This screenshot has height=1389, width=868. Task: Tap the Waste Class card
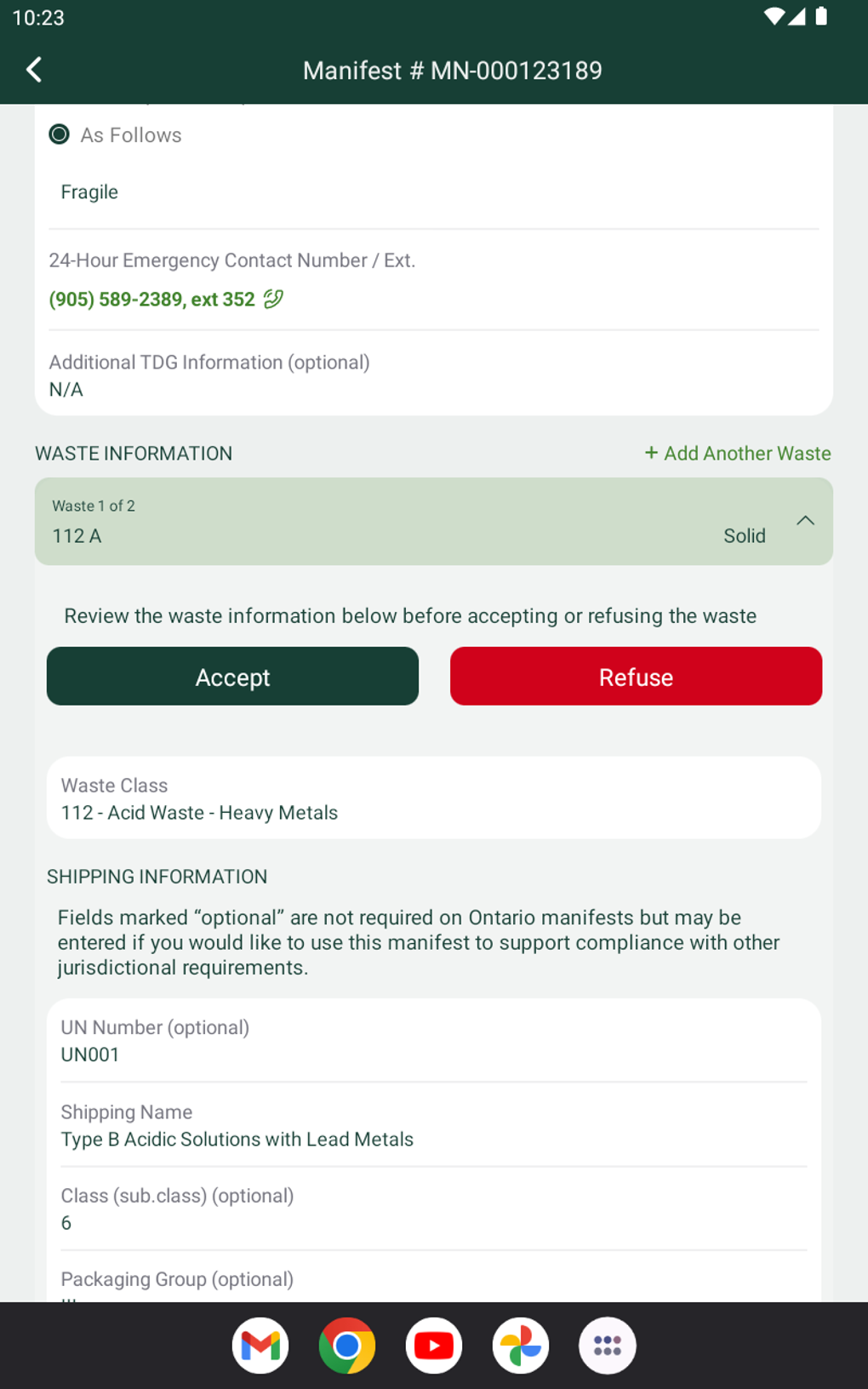click(x=433, y=798)
